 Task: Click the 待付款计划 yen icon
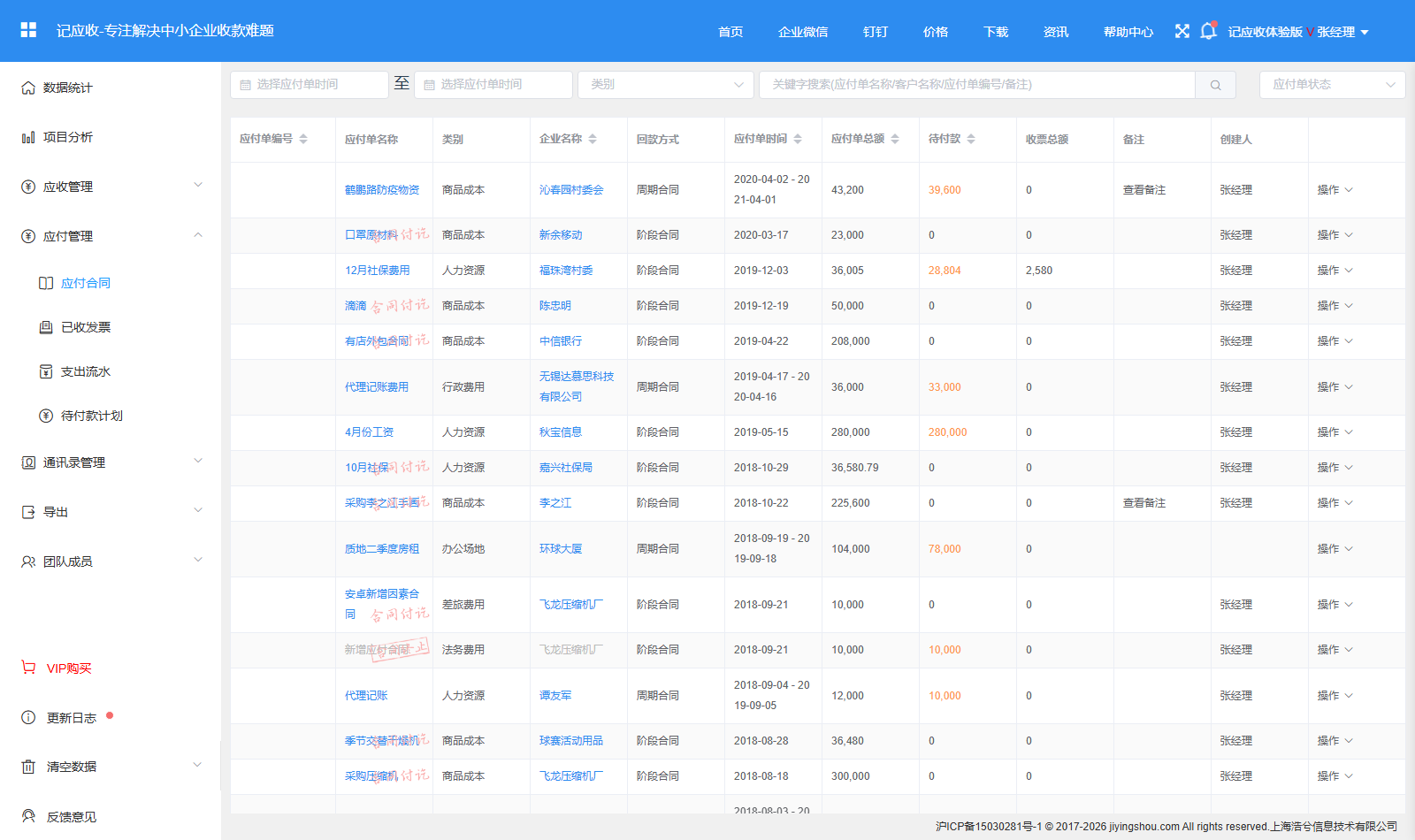pos(46,416)
